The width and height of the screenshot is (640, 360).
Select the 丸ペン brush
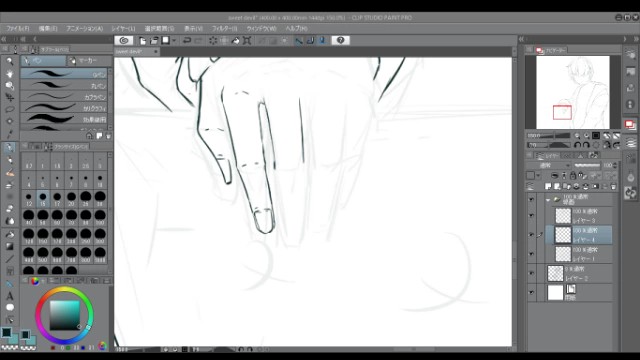tap(64, 85)
